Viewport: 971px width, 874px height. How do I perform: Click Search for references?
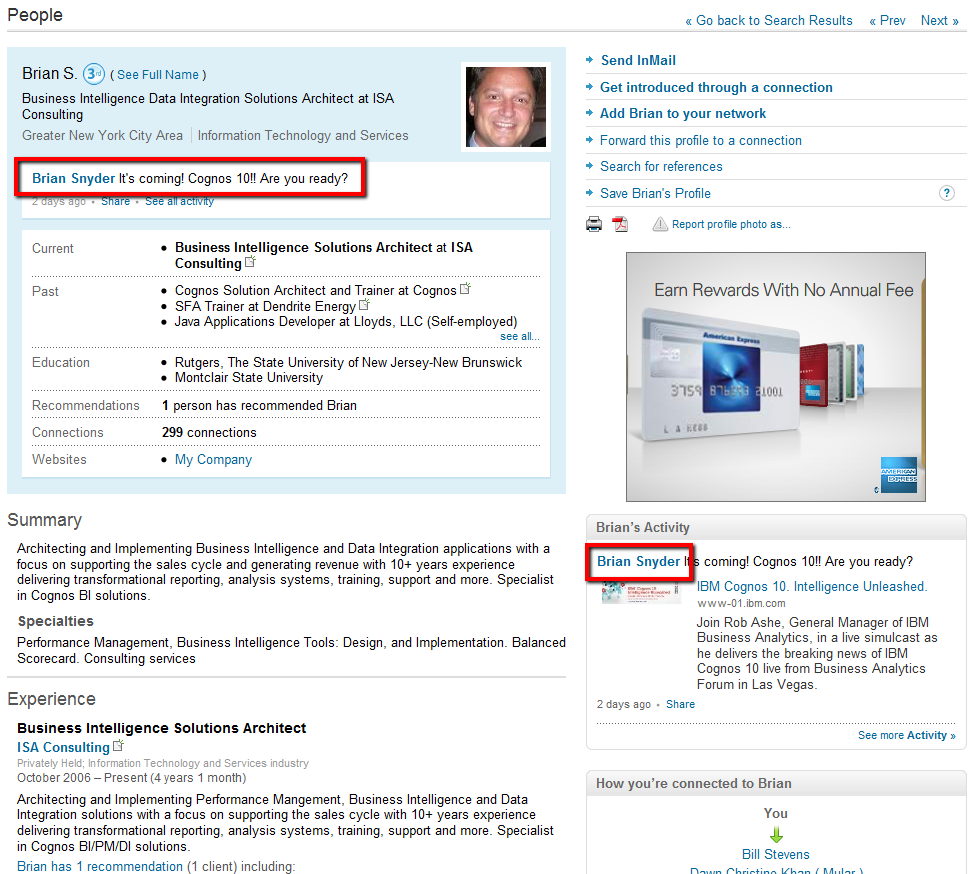pos(661,167)
